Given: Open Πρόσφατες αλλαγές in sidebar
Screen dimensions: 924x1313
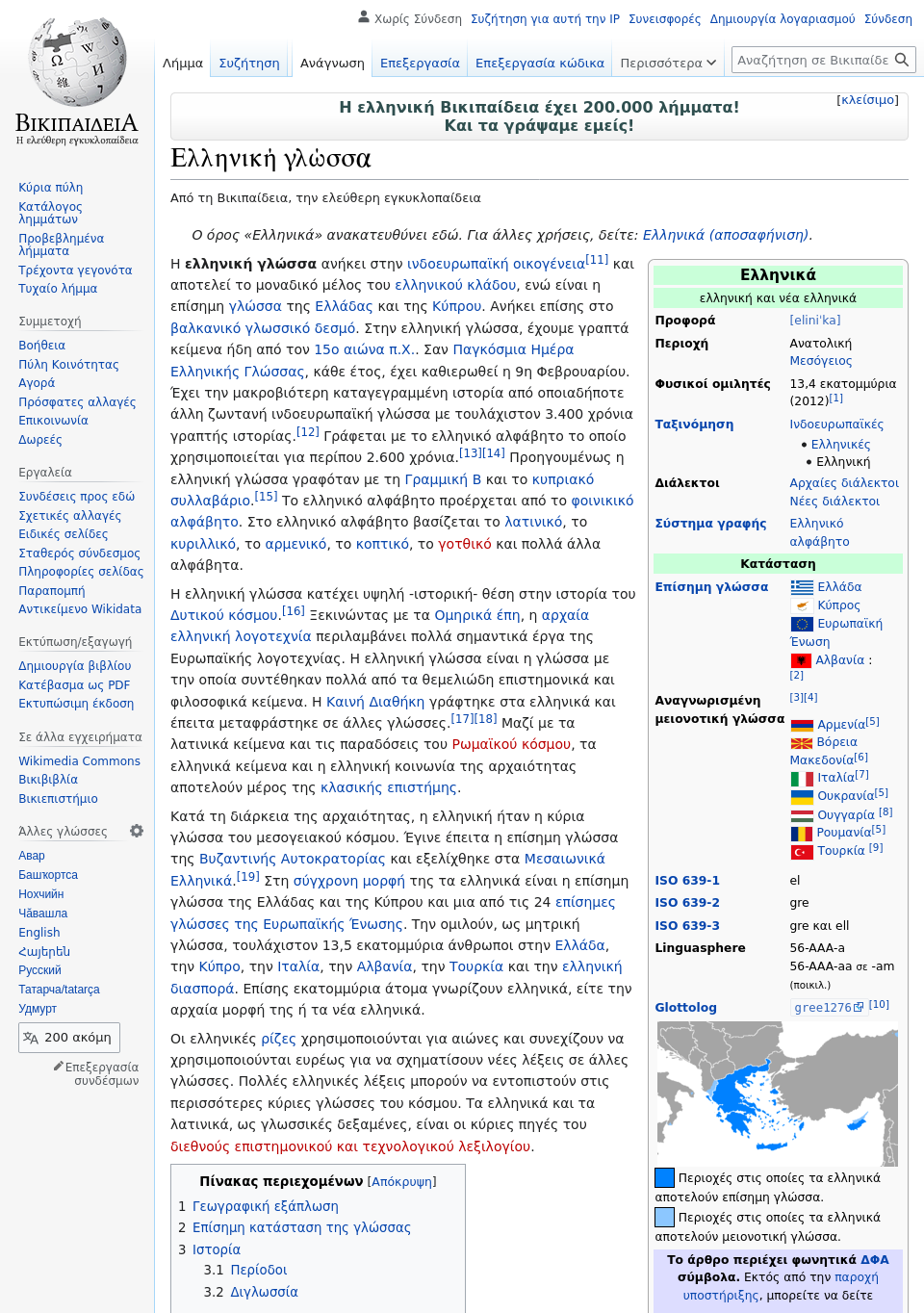Looking at the screenshot, I should 77,401.
